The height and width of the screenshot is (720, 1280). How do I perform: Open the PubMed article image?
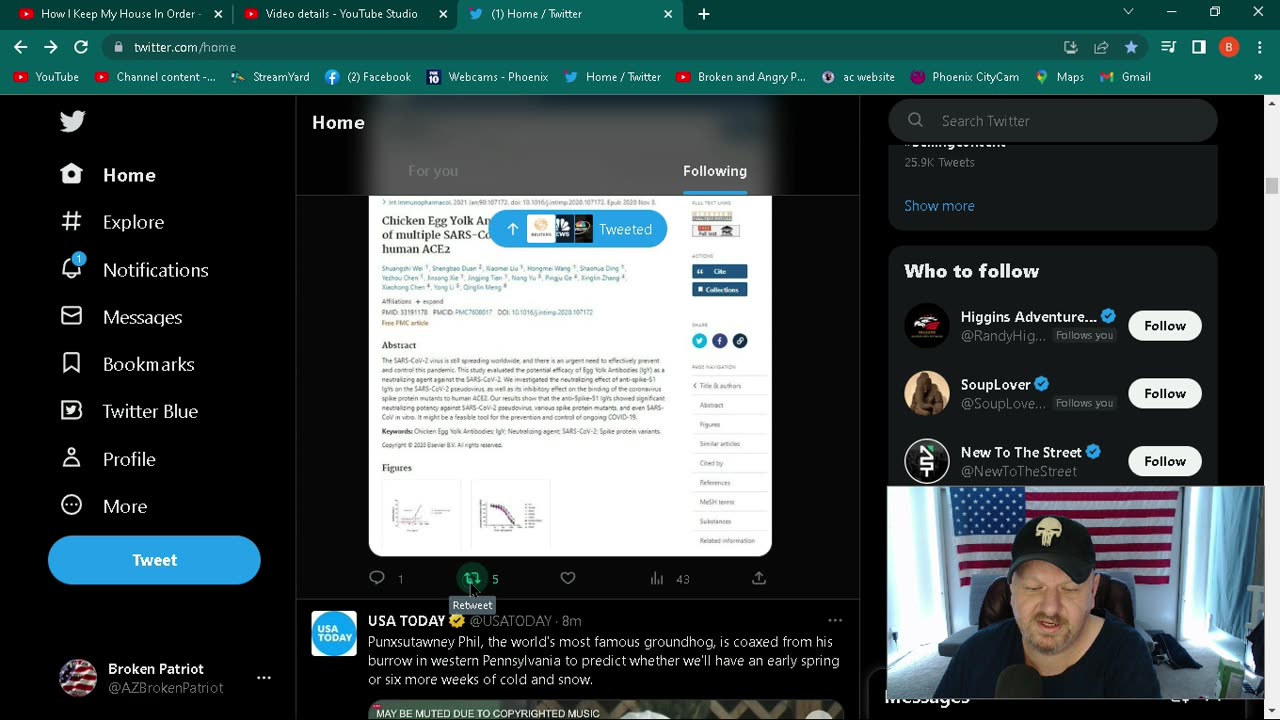[x=570, y=376]
